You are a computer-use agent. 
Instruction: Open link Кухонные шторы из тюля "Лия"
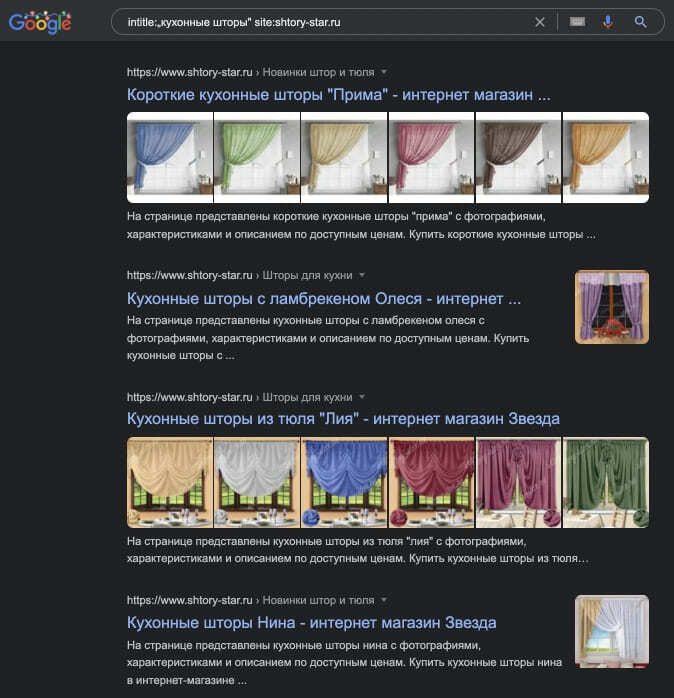343,418
